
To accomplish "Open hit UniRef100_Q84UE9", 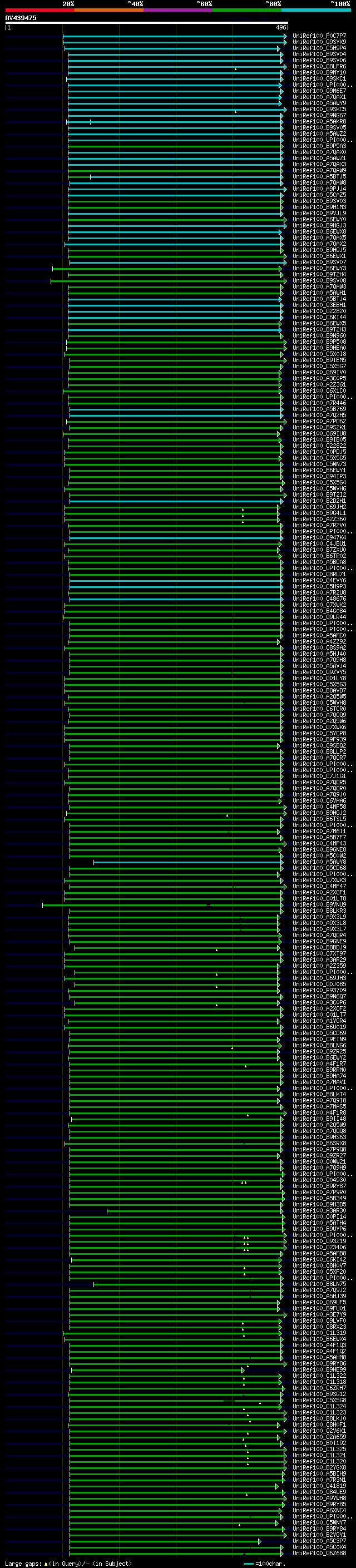I will [x=319, y=1492].
